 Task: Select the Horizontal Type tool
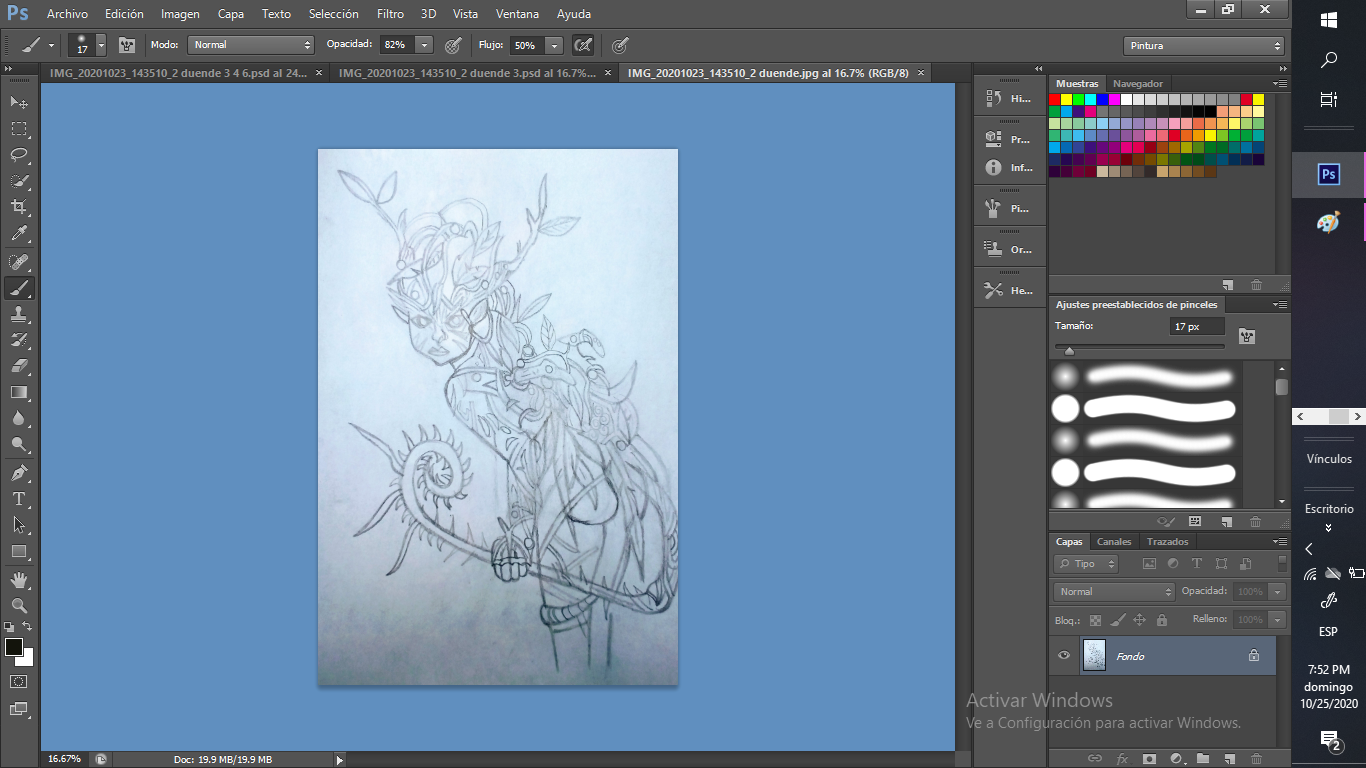click(x=19, y=499)
